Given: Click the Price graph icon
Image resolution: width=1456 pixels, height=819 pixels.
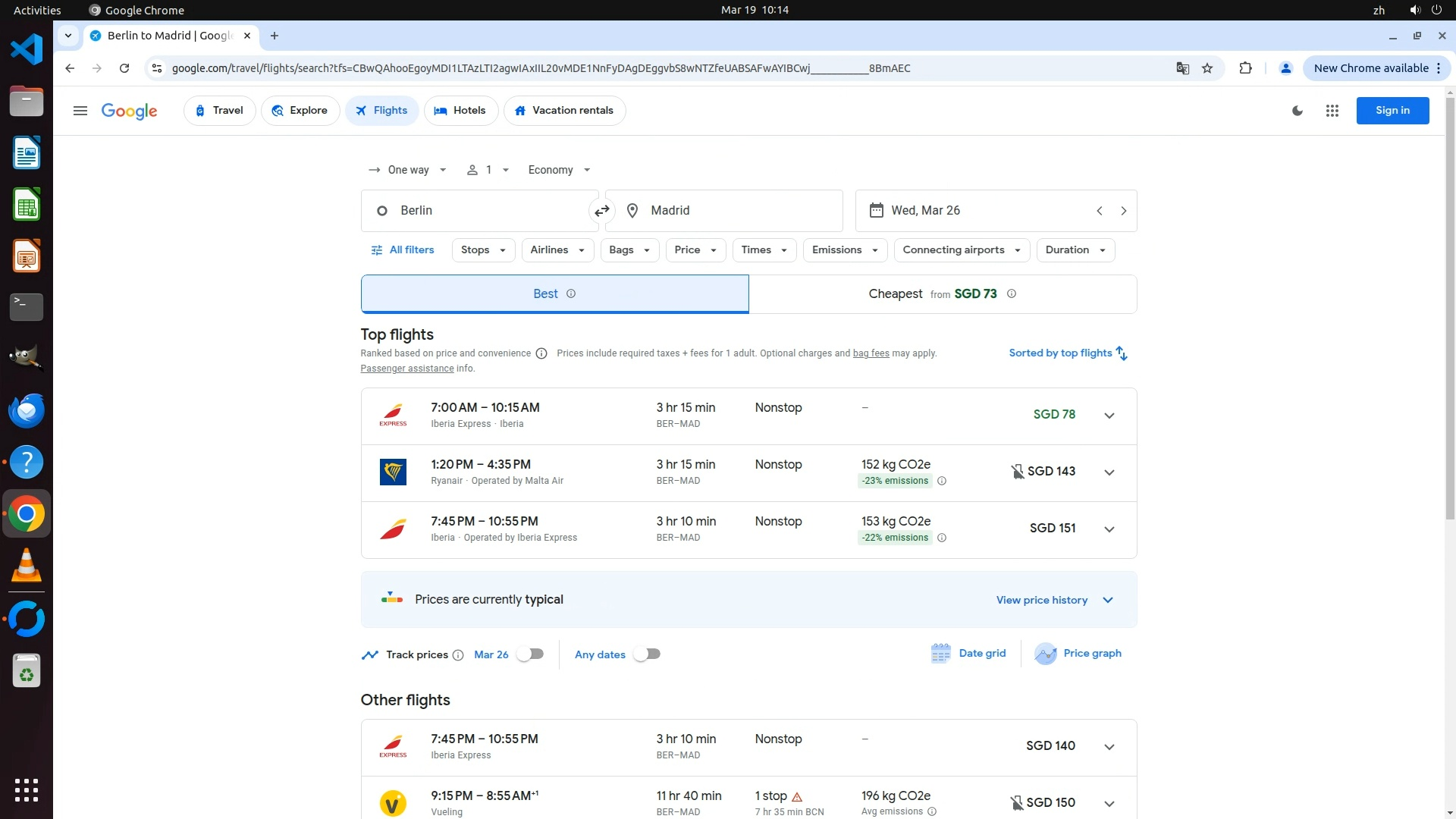Looking at the screenshot, I should pos(1045,654).
